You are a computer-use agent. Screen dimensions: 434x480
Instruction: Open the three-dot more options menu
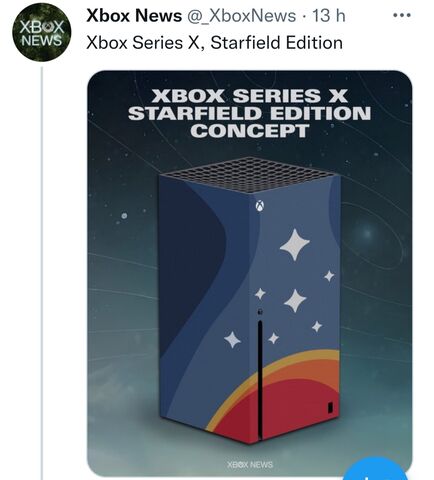pos(401,15)
